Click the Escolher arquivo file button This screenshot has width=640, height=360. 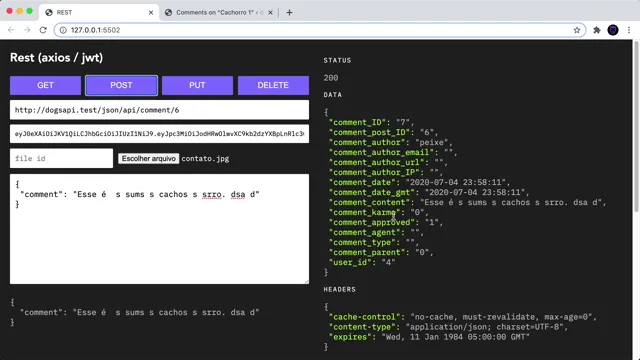pyautogui.click(x=149, y=158)
